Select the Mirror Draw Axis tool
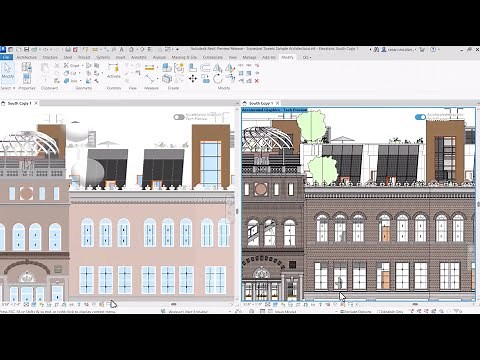Screen dimensions: 480x360 [x=230, y=68]
